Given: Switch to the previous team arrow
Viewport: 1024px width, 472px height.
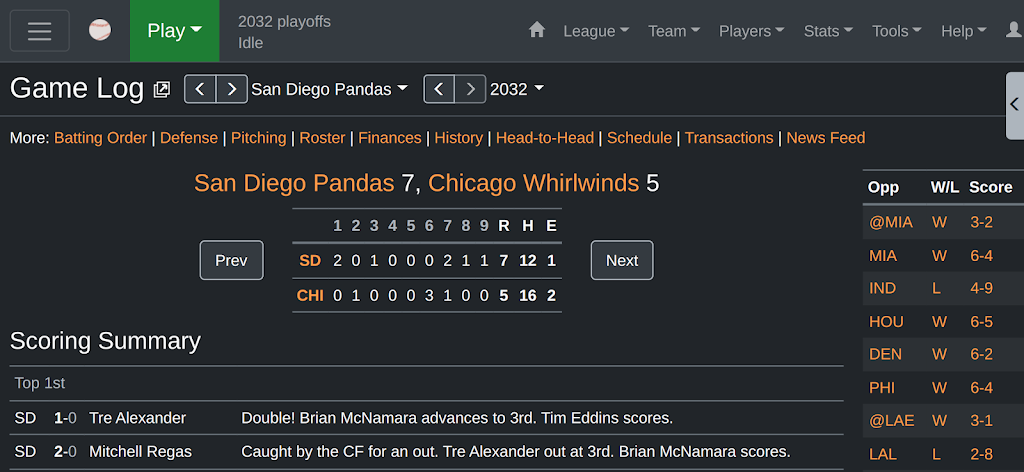Looking at the screenshot, I should (x=200, y=89).
